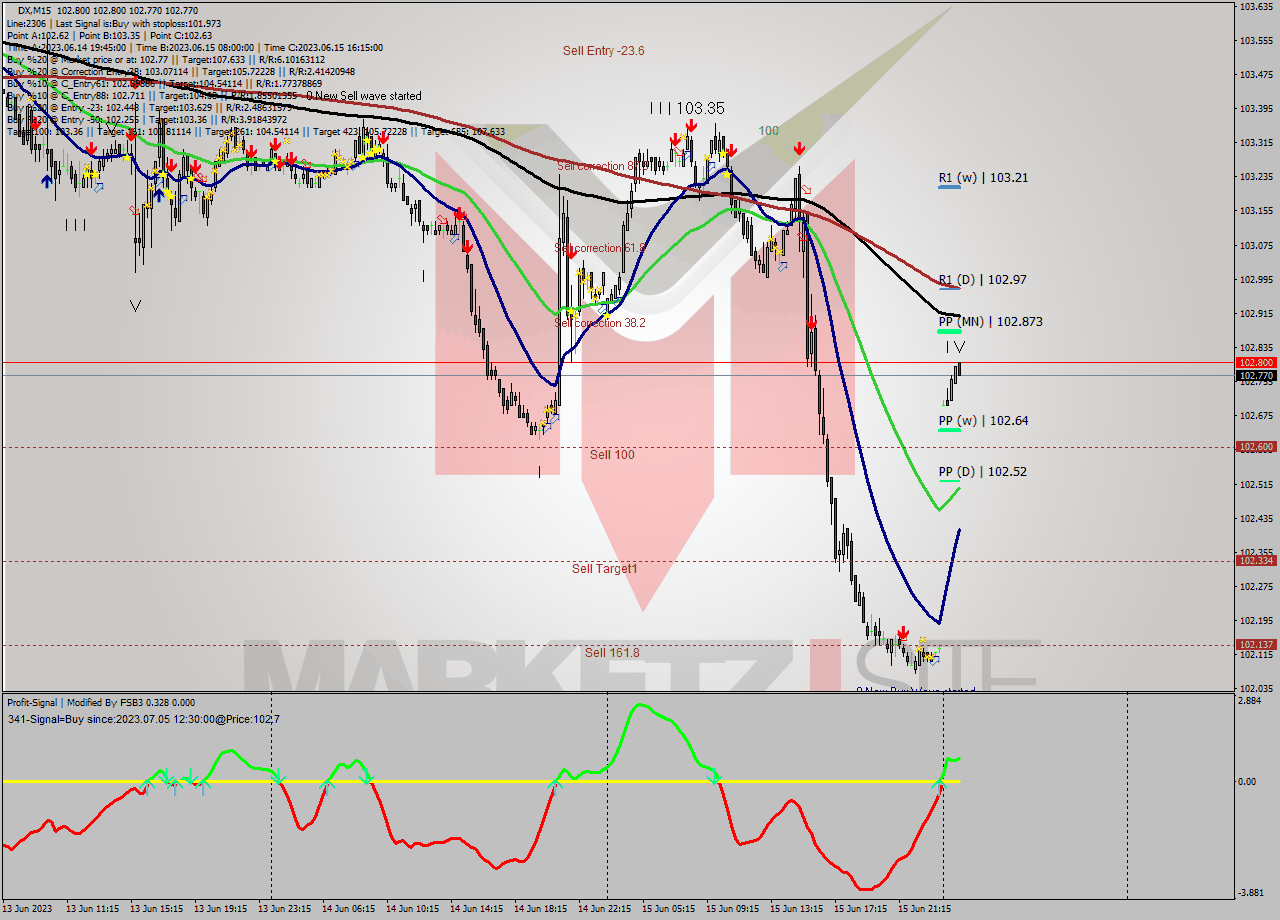
Task: Click the 15 Jun 21:15 time label
Action: [x=925, y=909]
